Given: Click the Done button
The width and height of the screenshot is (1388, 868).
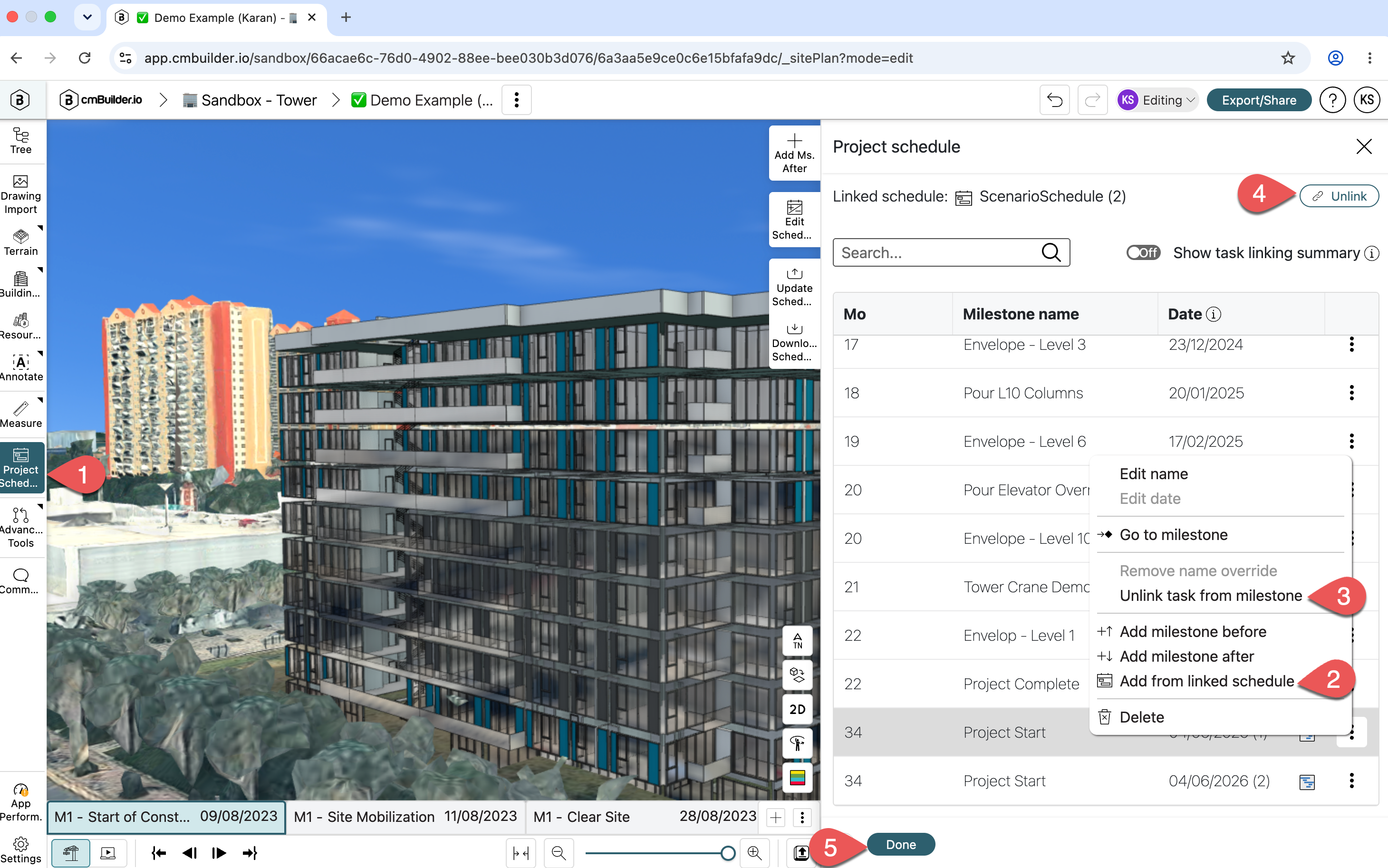Looking at the screenshot, I should tap(901, 844).
